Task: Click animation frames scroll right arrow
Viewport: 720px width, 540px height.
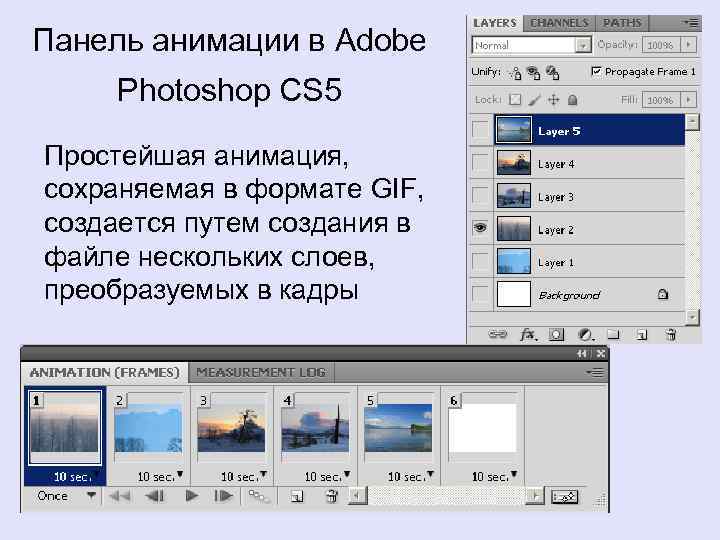Action: [x=535, y=496]
